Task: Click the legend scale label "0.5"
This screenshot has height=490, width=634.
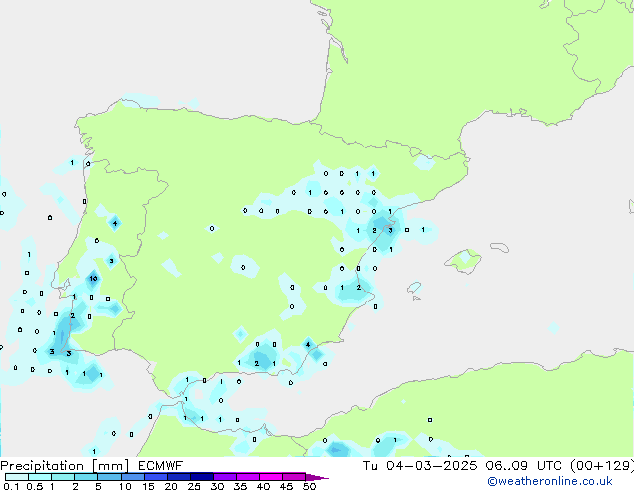Action: [34, 486]
